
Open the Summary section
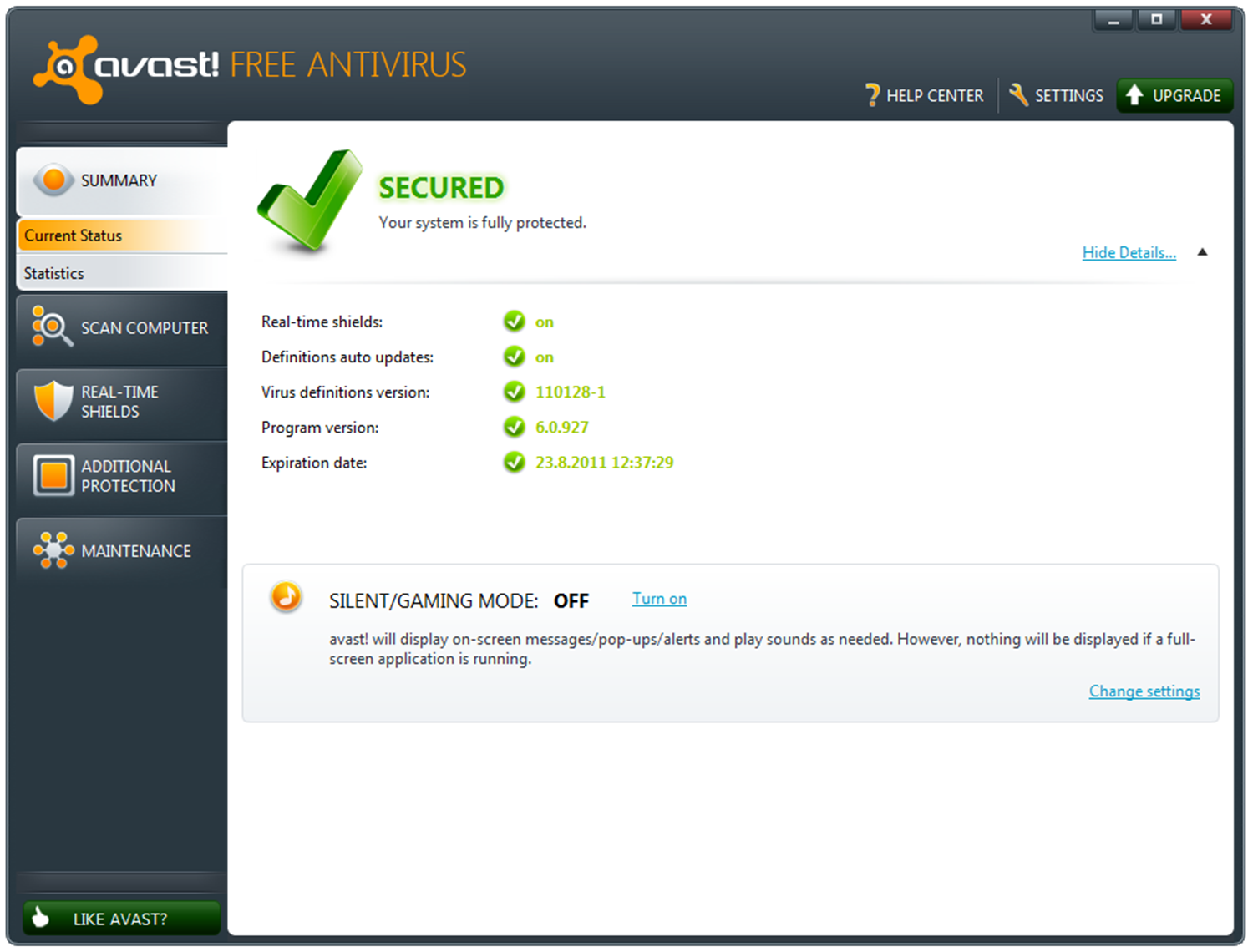pos(122,180)
